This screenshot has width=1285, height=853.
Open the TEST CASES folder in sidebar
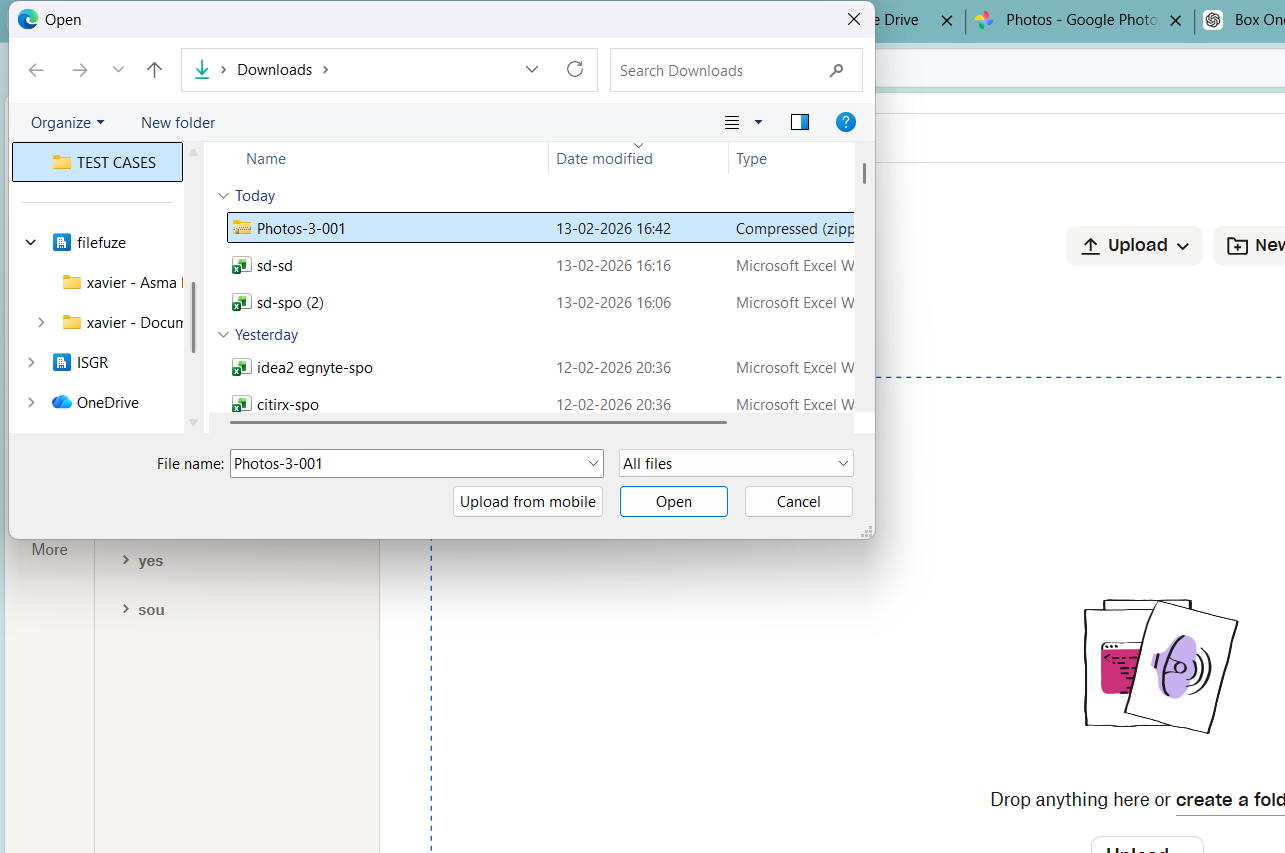click(97, 161)
